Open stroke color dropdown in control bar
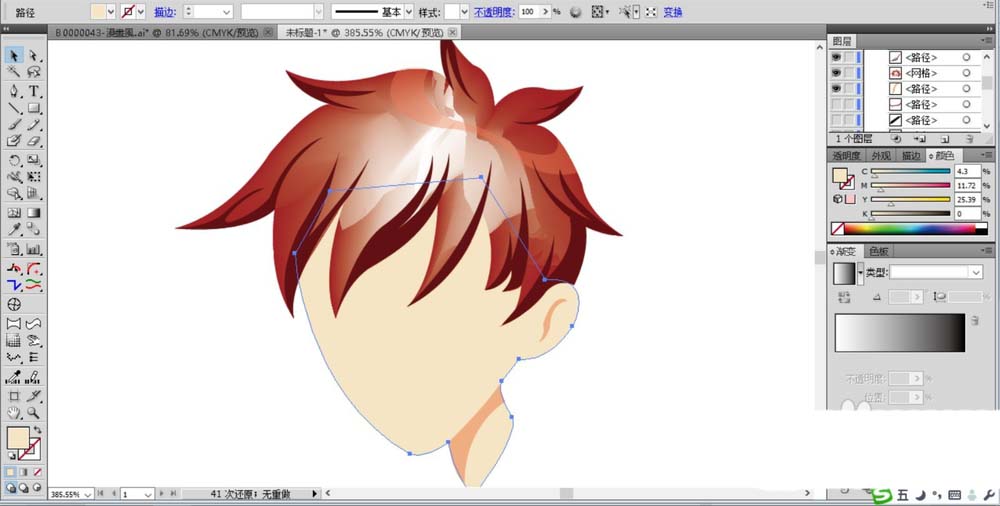 (x=140, y=11)
